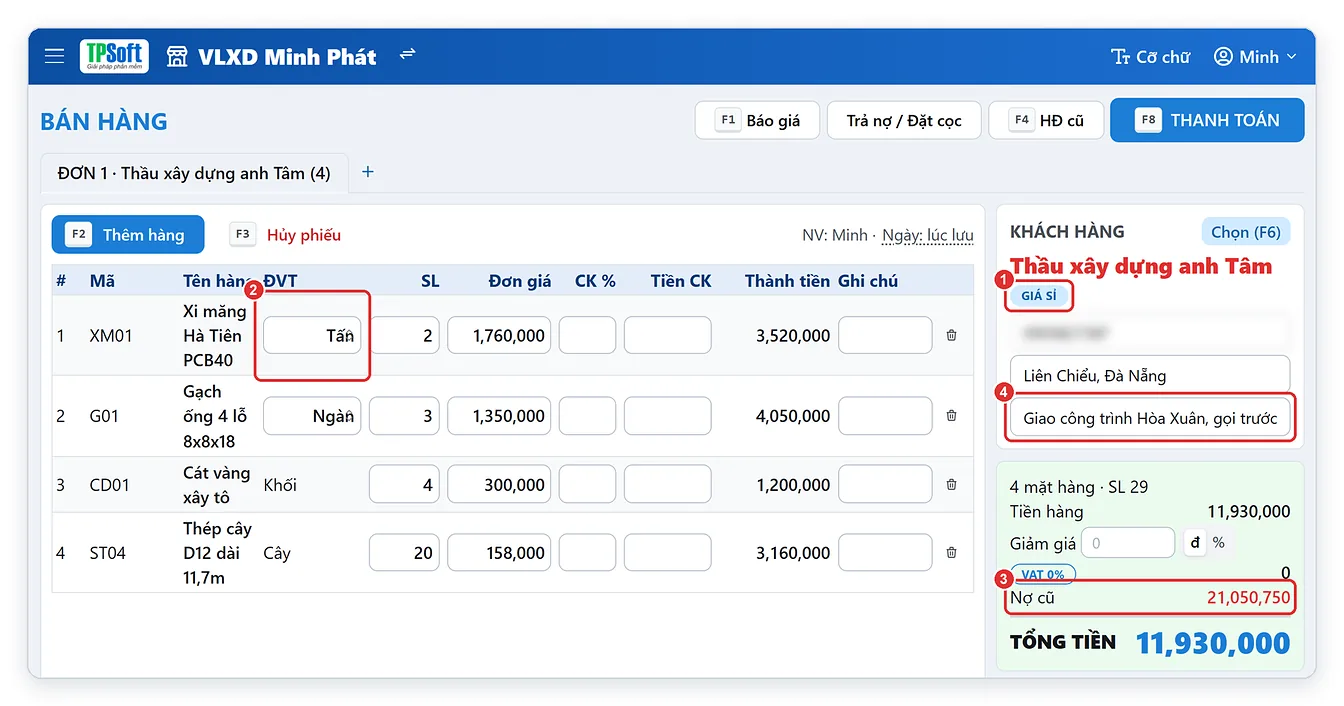This screenshot has width=1344, height=706.
Task: Click Tiền CK field for G01
Action: 667,416
